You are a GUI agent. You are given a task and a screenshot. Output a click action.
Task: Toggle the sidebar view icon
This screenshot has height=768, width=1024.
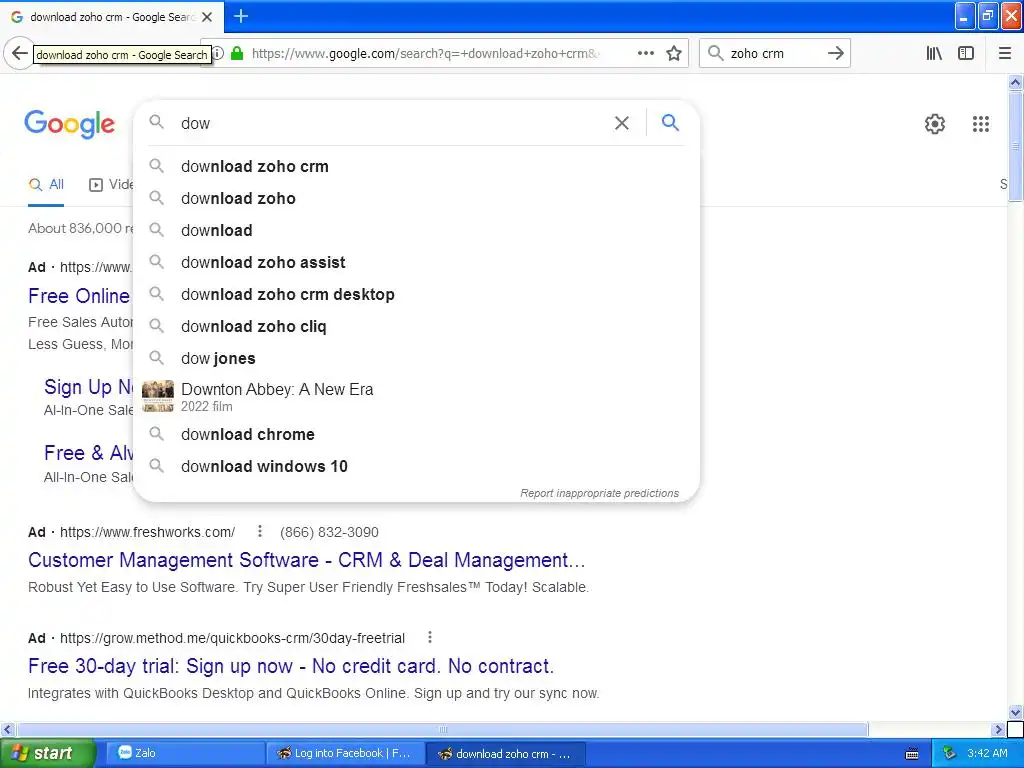click(x=966, y=53)
